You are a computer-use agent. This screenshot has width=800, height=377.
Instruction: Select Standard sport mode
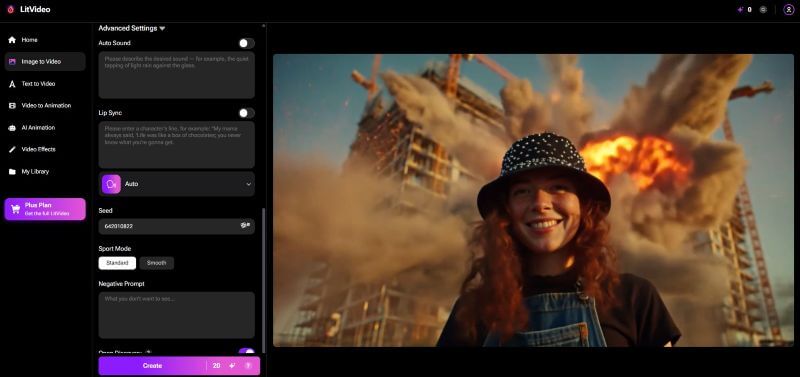[117, 263]
